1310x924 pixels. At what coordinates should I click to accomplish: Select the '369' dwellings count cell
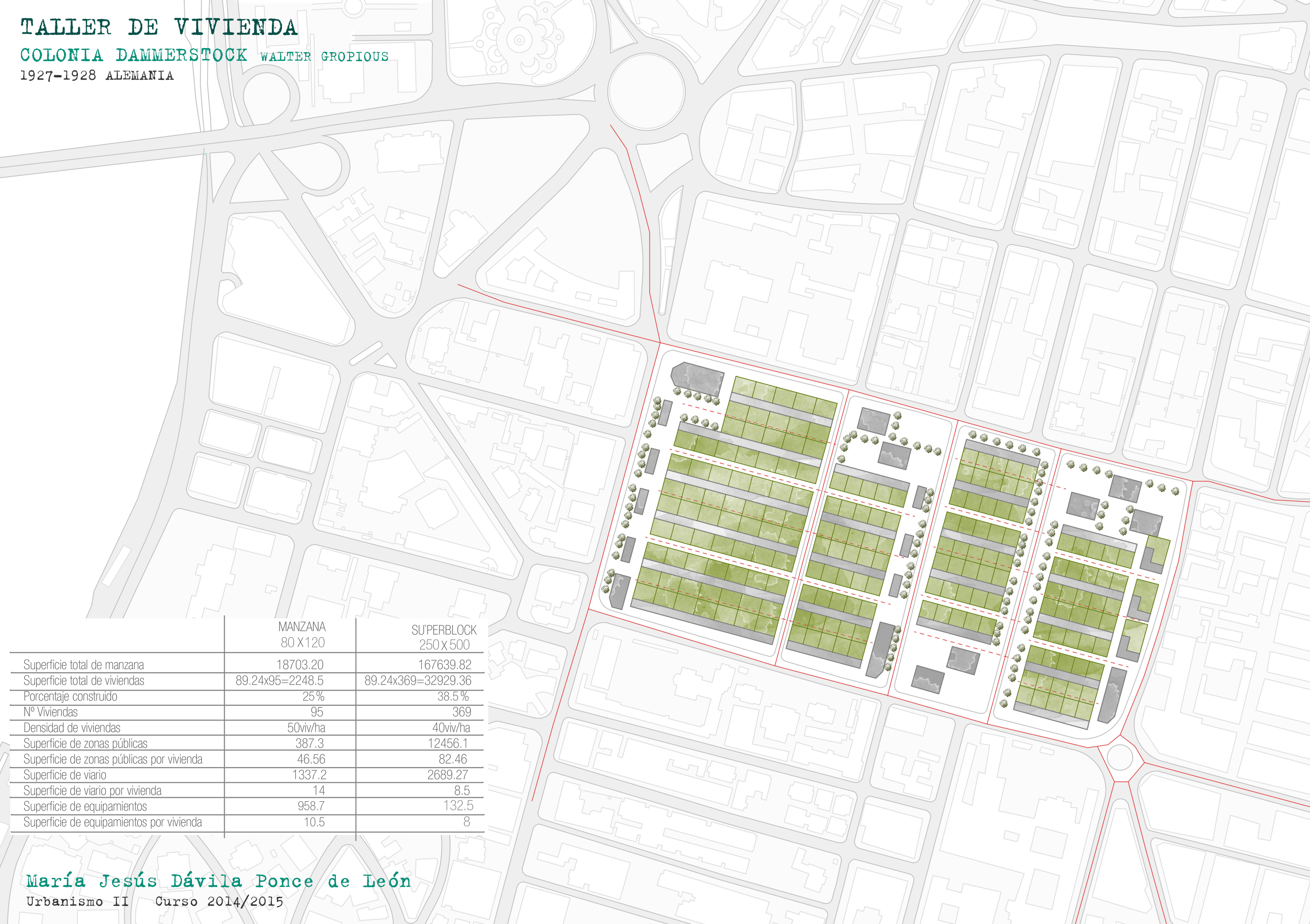point(462,712)
